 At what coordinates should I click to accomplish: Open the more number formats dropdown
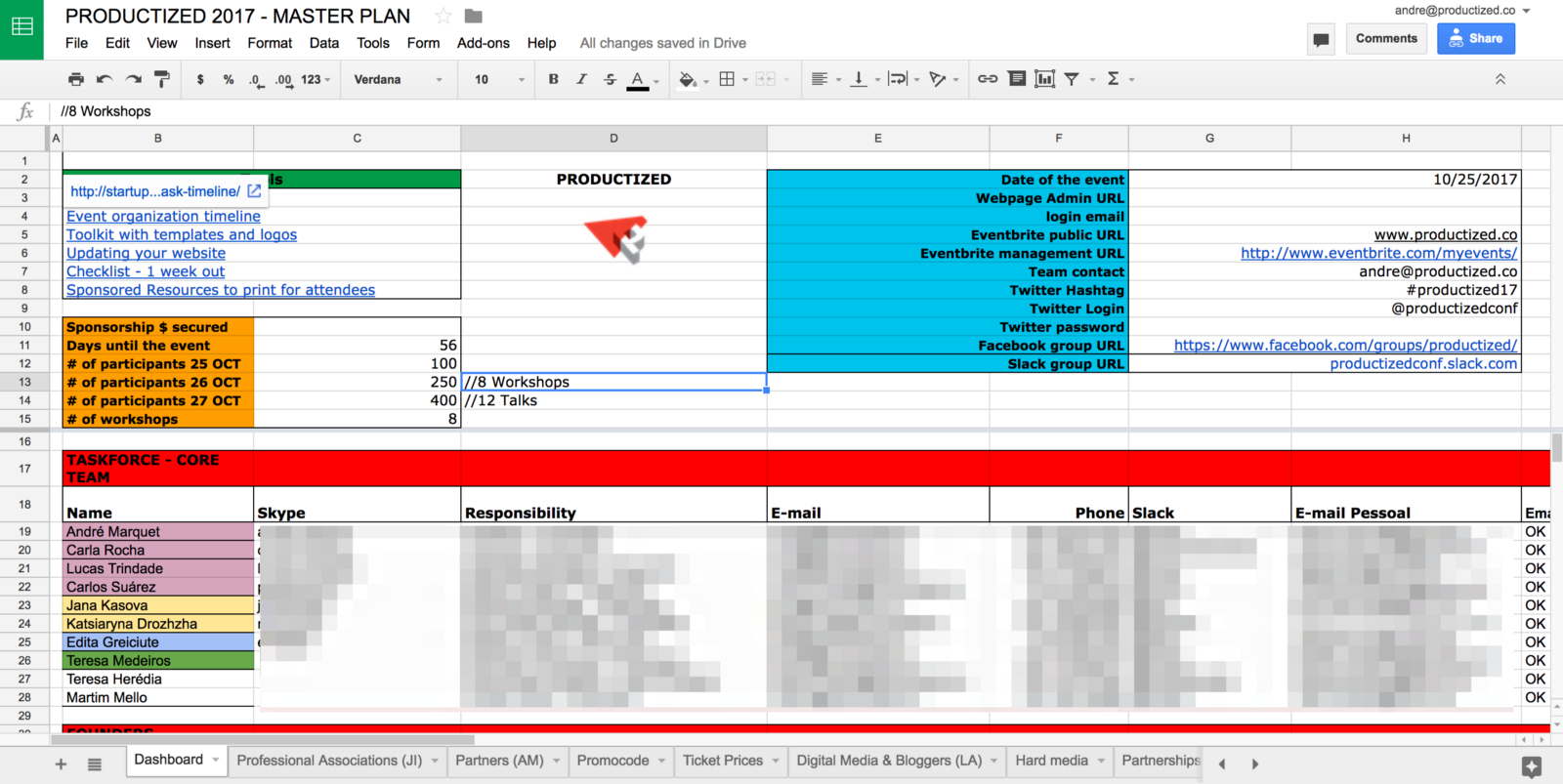point(316,79)
